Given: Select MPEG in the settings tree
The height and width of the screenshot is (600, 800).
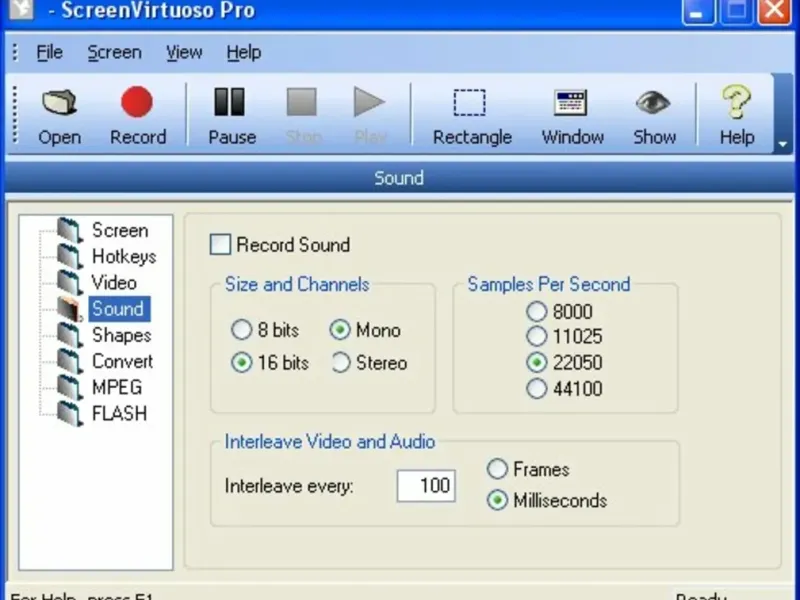Looking at the screenshot, I should tap(117, 387).
